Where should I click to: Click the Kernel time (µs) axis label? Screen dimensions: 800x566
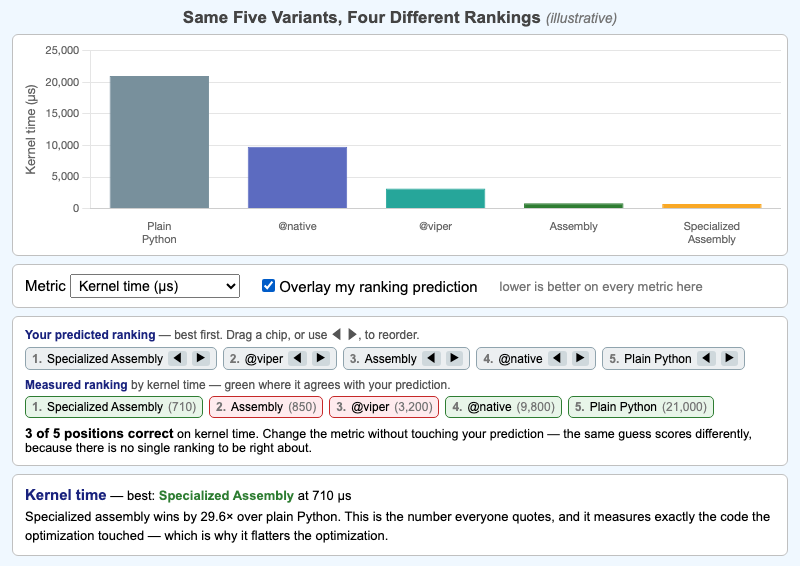click(x=31, y=130)
